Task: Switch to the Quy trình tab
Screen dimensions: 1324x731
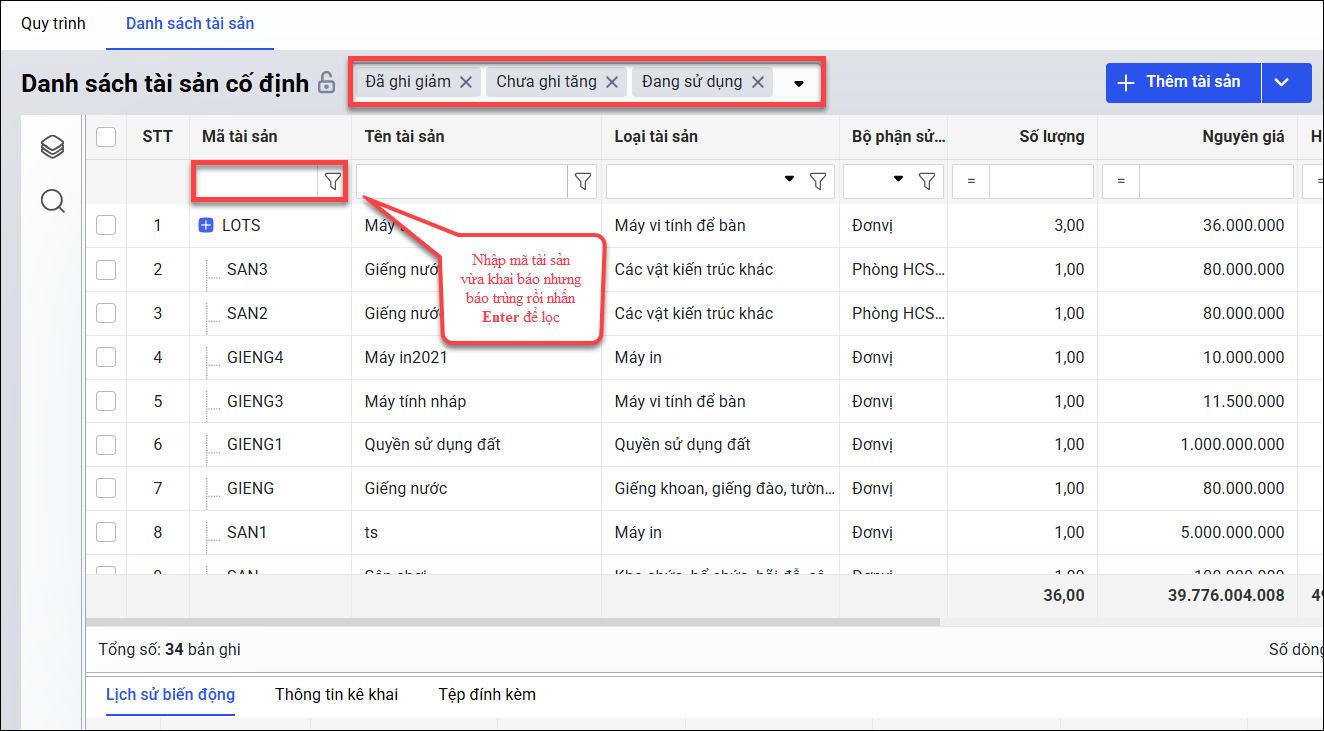Action: (x=53, y=23)
